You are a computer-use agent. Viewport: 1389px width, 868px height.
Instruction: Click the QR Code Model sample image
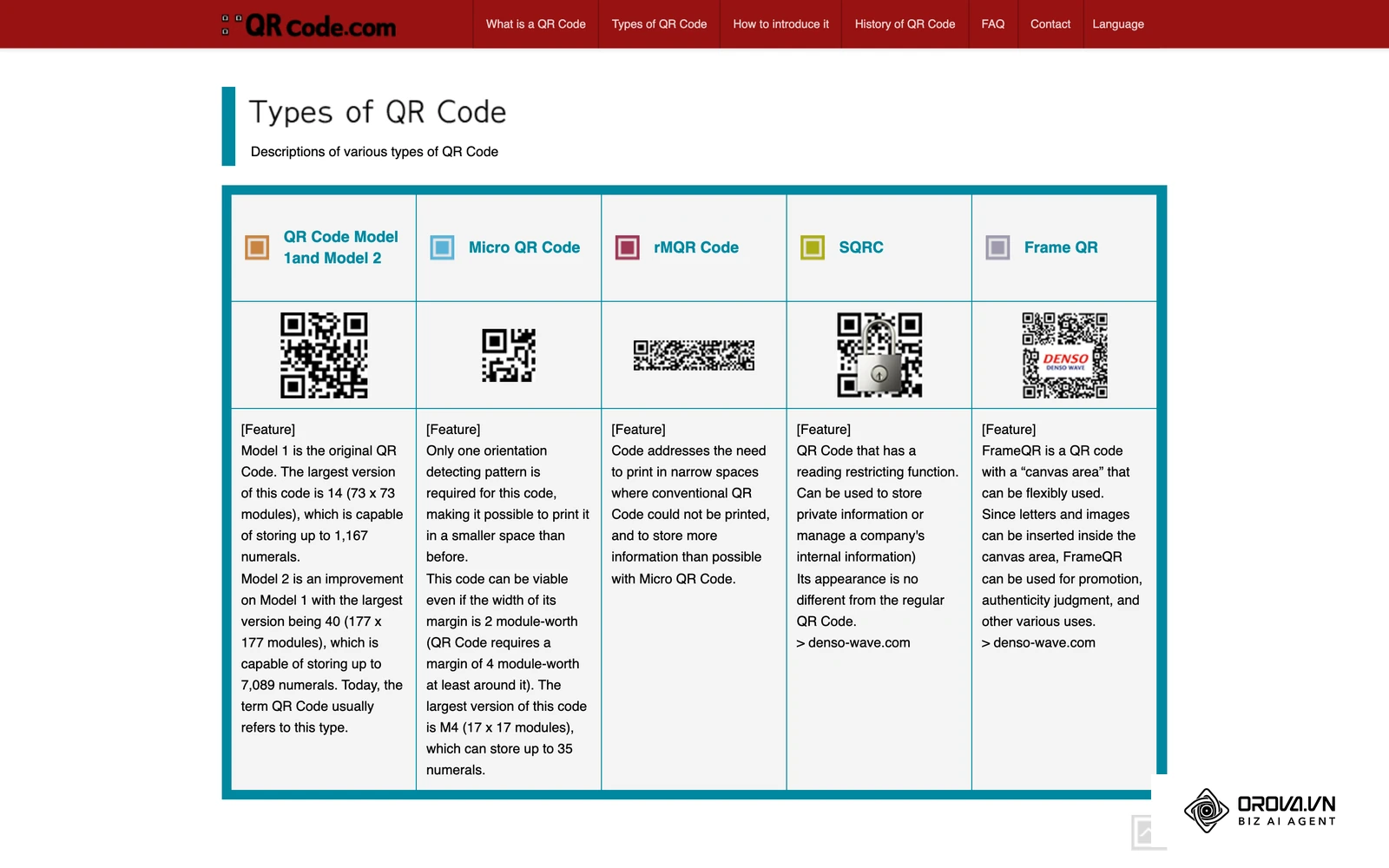324,355
